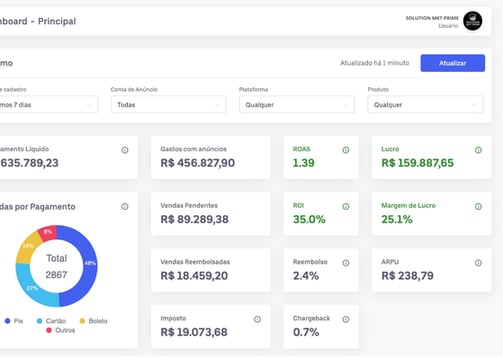Toggle the Outros legend entry
The height and width of the screenshot is (360, 503).
pyautogui.click(x=60, y=330)
